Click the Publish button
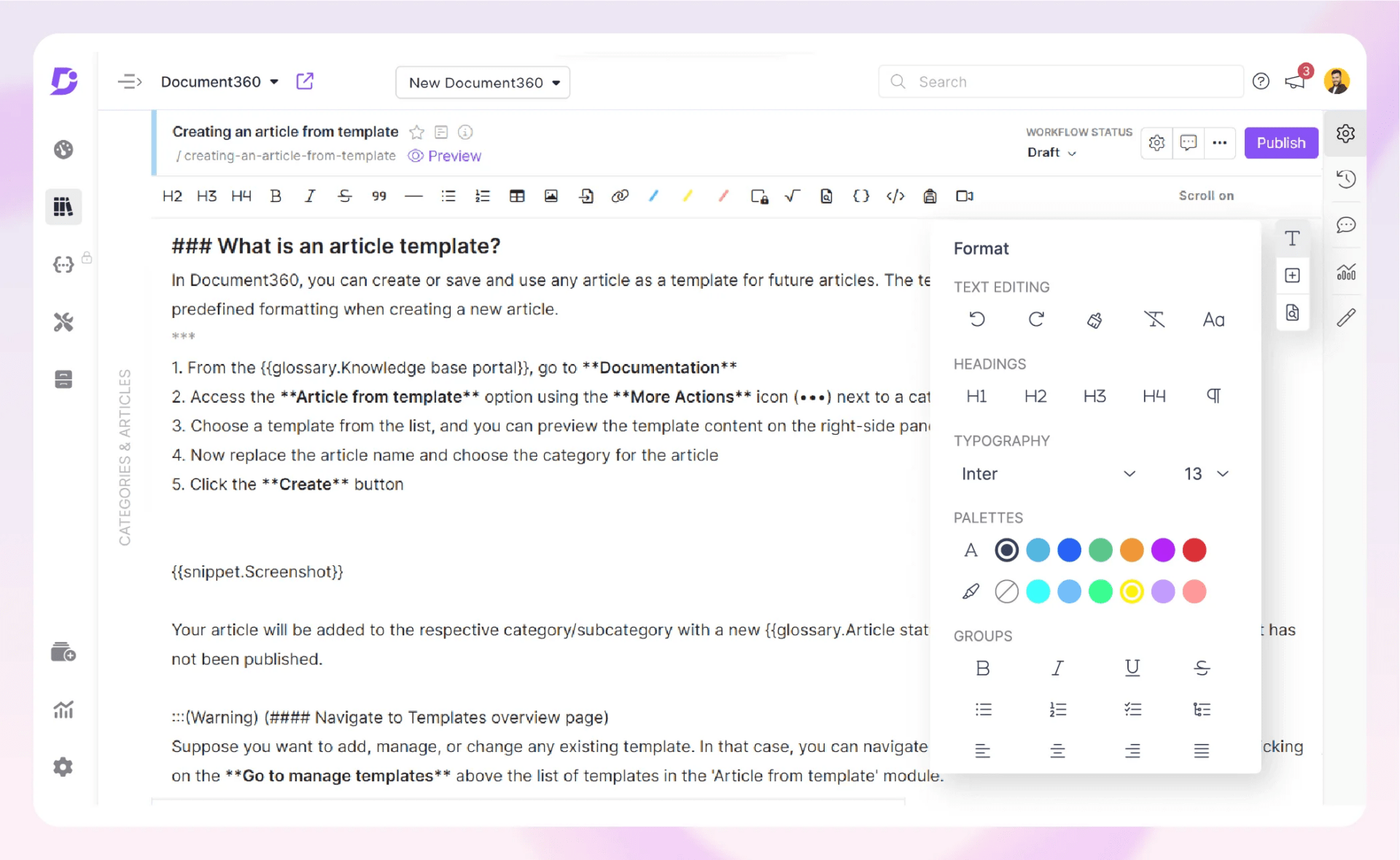1400x860 pixels. 1281,143
